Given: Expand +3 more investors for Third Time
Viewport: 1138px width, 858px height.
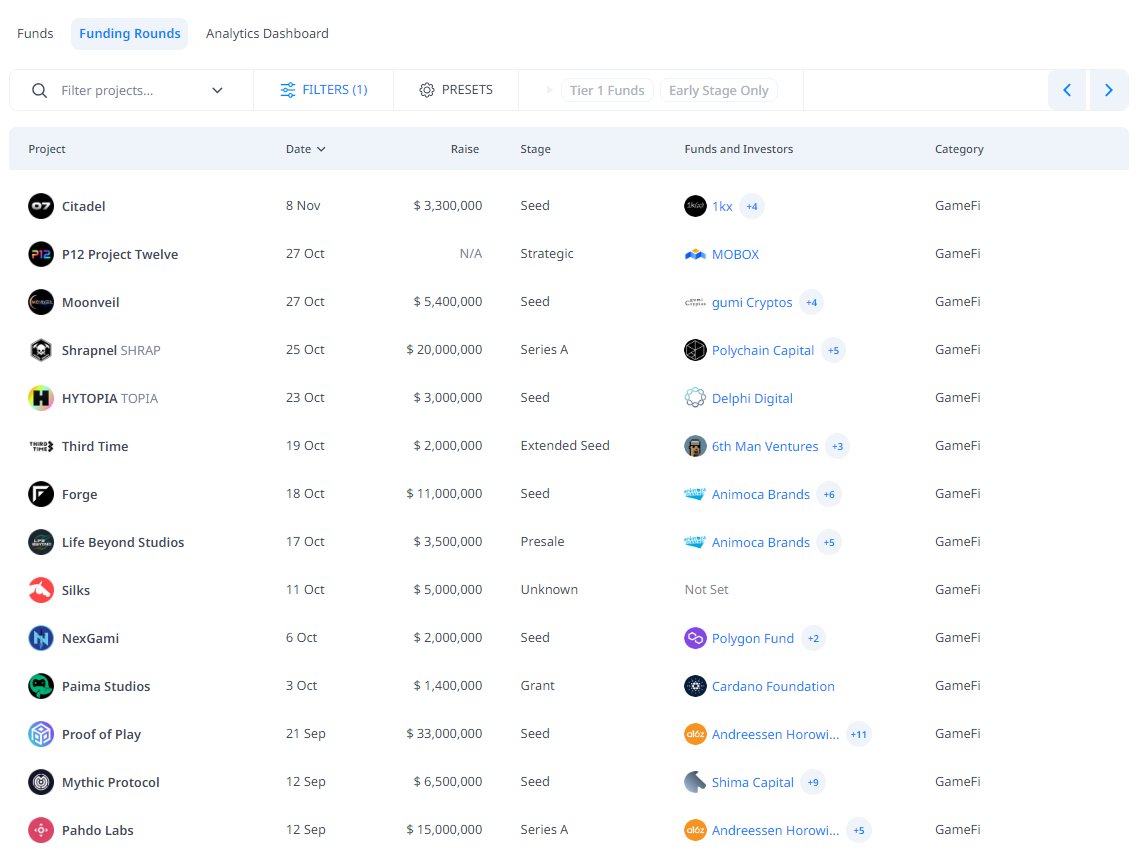Looking at the screenshot, I should (x=838, y=446).
